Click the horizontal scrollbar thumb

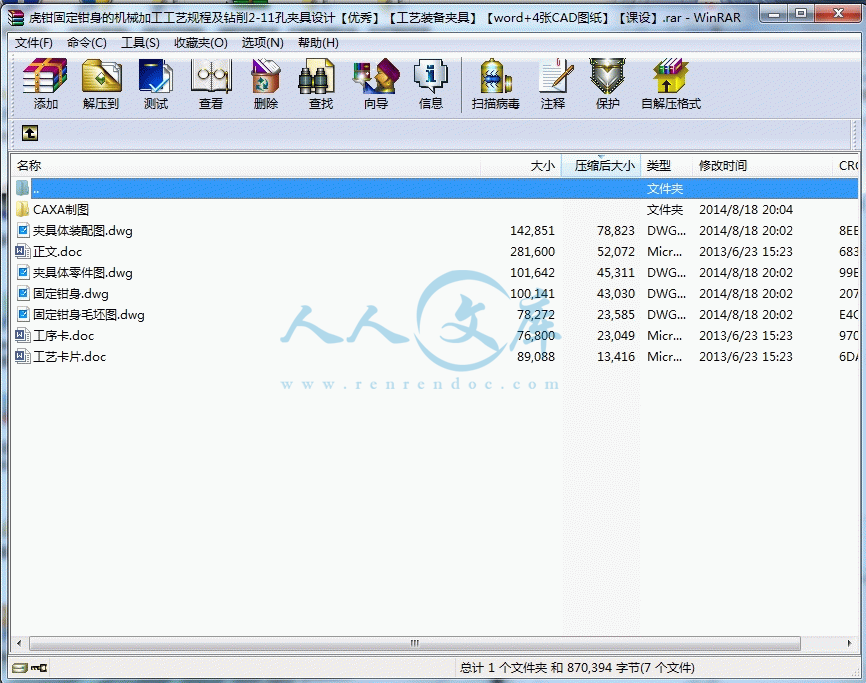(x=415, y=643)
